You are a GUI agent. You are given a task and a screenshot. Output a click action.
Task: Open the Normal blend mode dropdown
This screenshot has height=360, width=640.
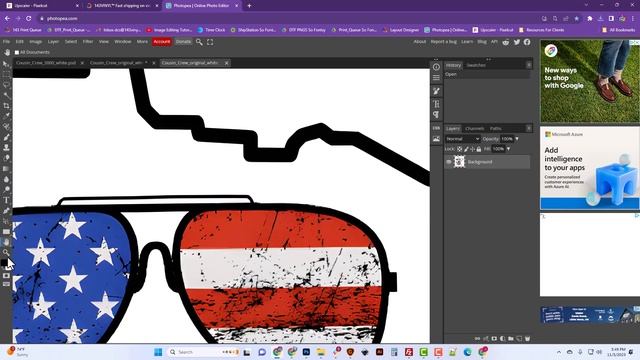point(462,139)
